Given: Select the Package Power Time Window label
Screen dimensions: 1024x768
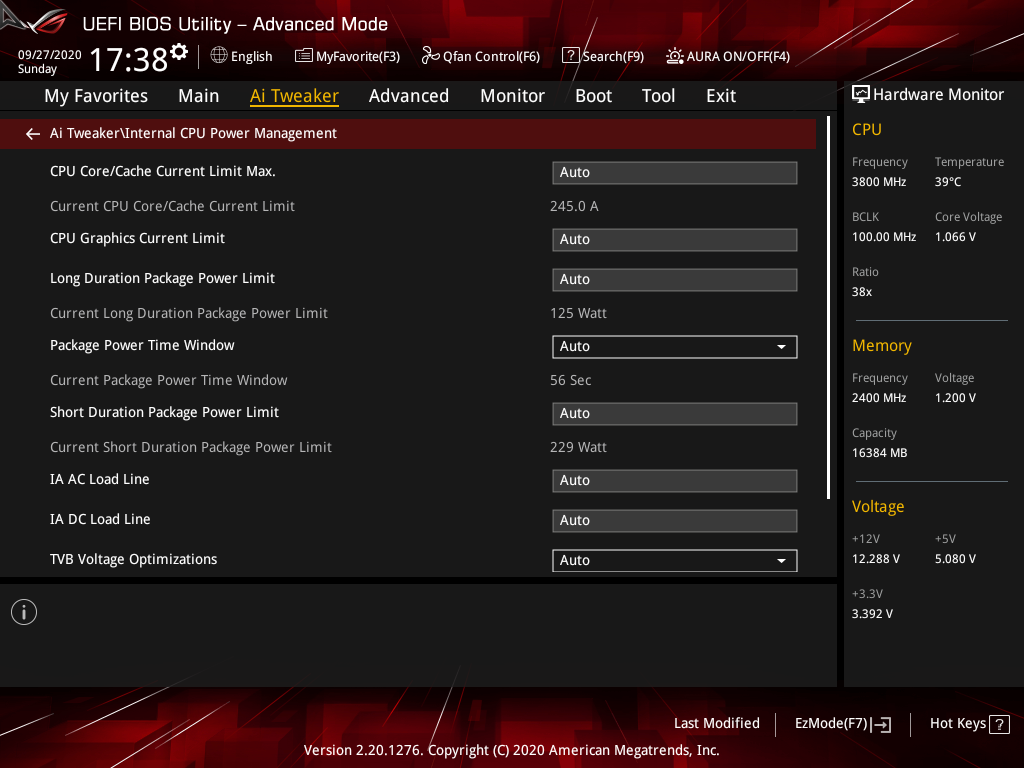Looking at the screenshot, I should click(x=142, y=345).
